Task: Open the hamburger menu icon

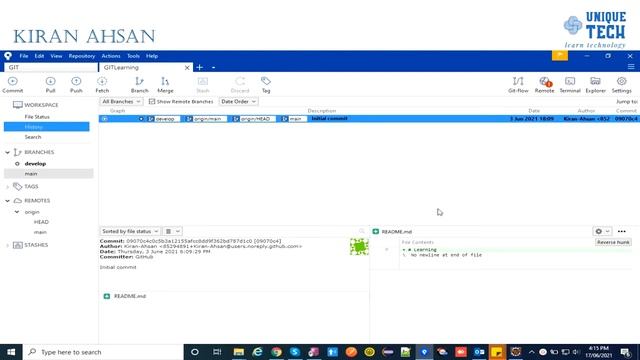Action: (x=631, y=67)
